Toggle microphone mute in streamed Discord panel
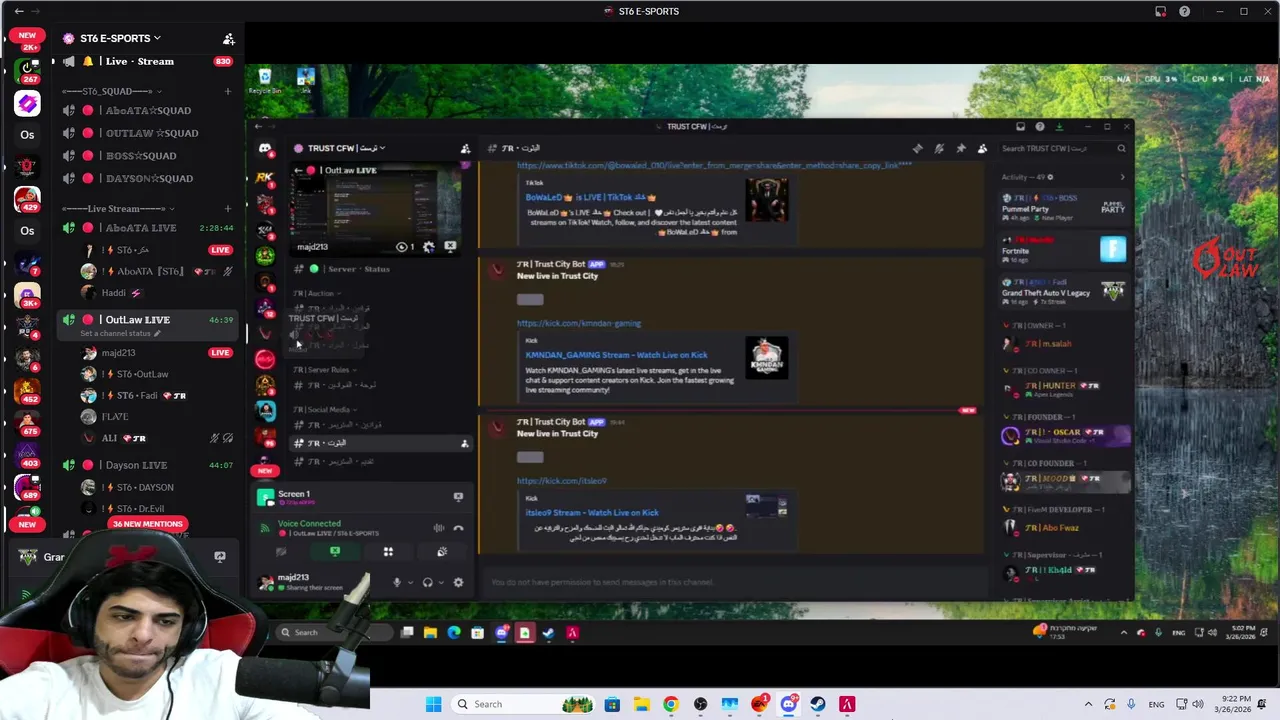This screenshot has width=1280, height=720. coord(396,582)
